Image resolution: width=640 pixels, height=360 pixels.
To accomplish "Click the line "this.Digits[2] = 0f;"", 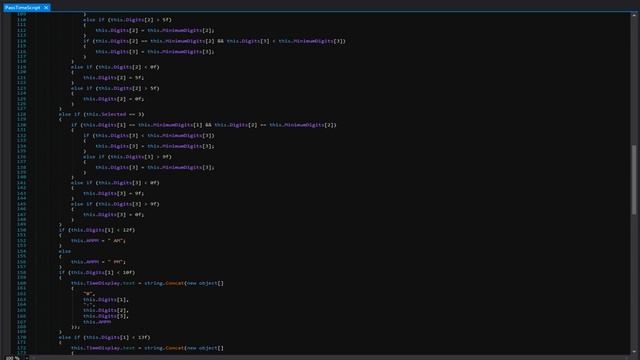I will point(114,99).
